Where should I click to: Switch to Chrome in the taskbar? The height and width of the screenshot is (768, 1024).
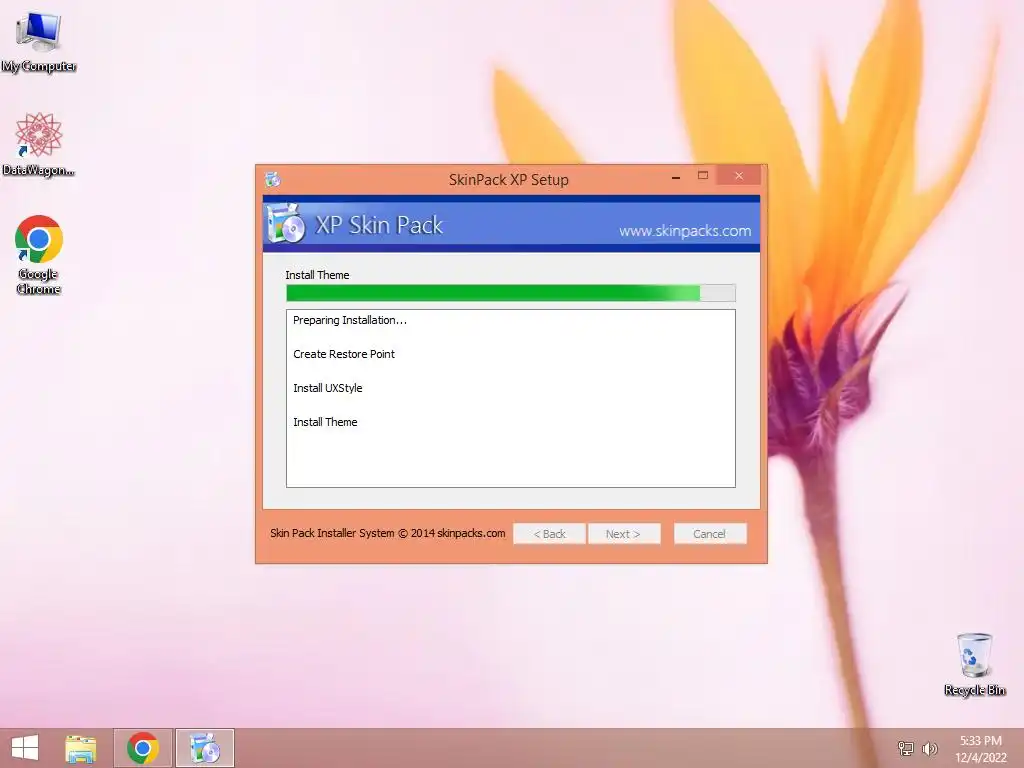point(143,748)
